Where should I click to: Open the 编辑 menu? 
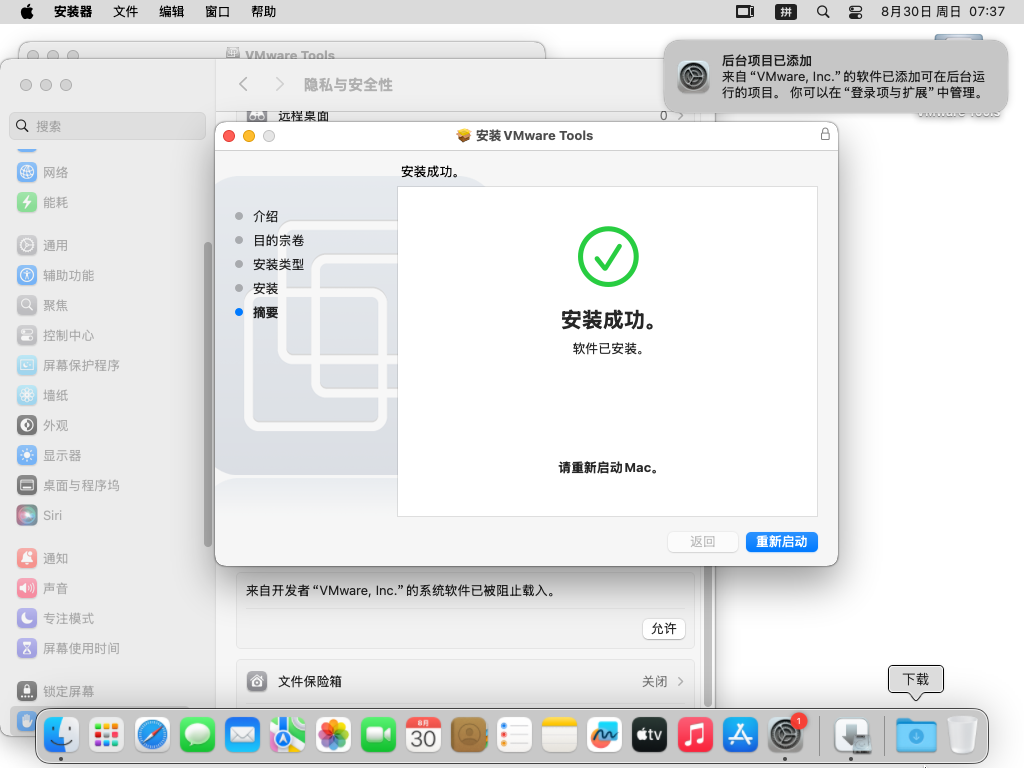(x=171, y=12)
